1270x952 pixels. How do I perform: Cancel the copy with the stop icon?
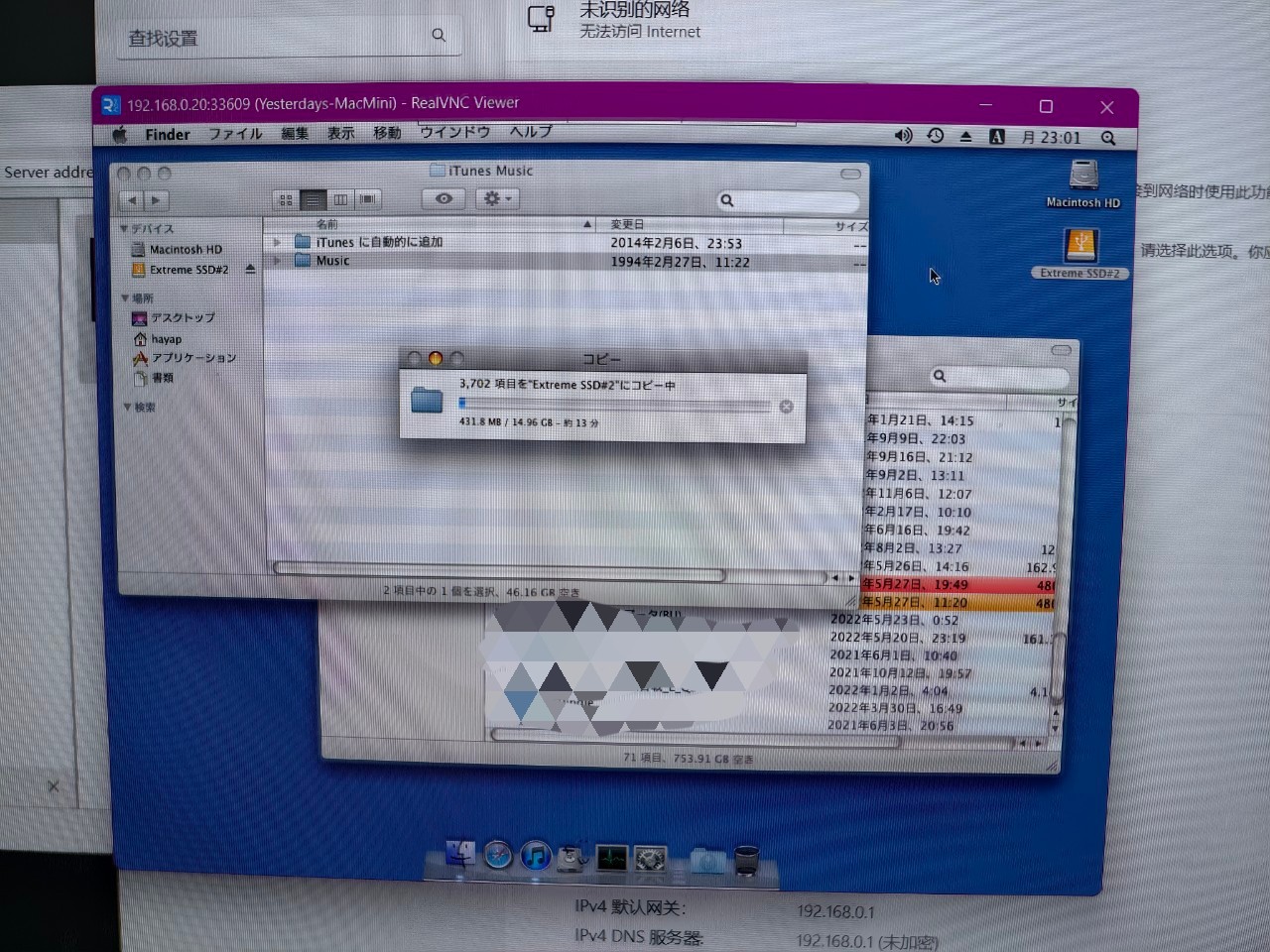point(786,407)
